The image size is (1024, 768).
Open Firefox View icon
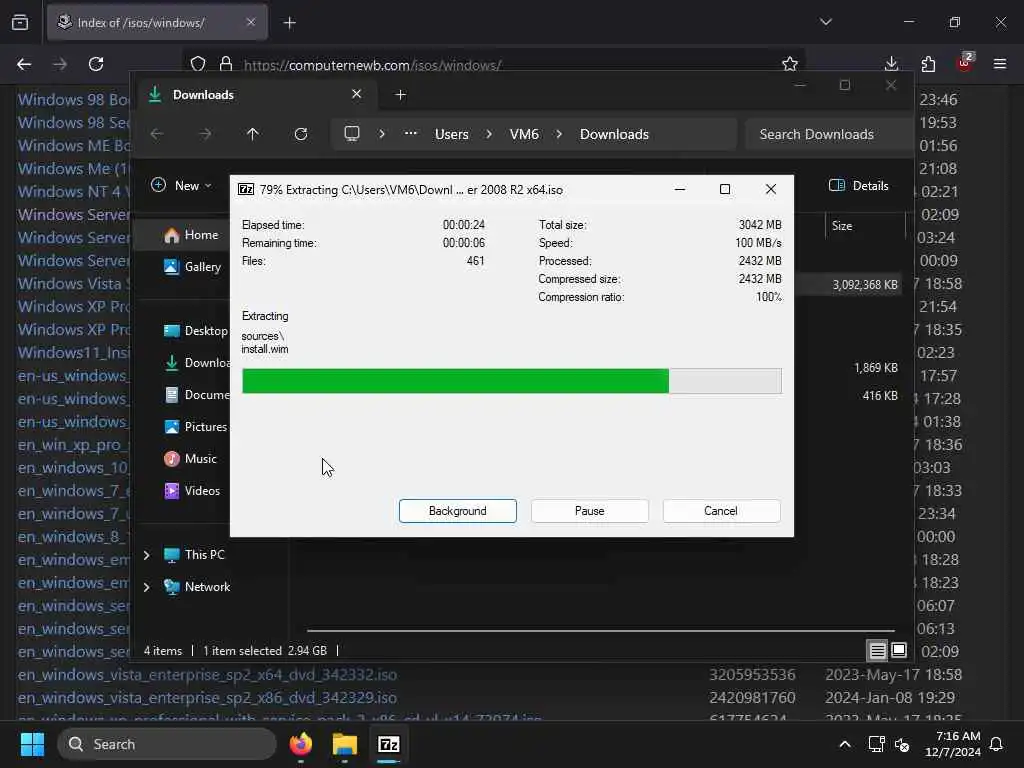tap(20, 23)
